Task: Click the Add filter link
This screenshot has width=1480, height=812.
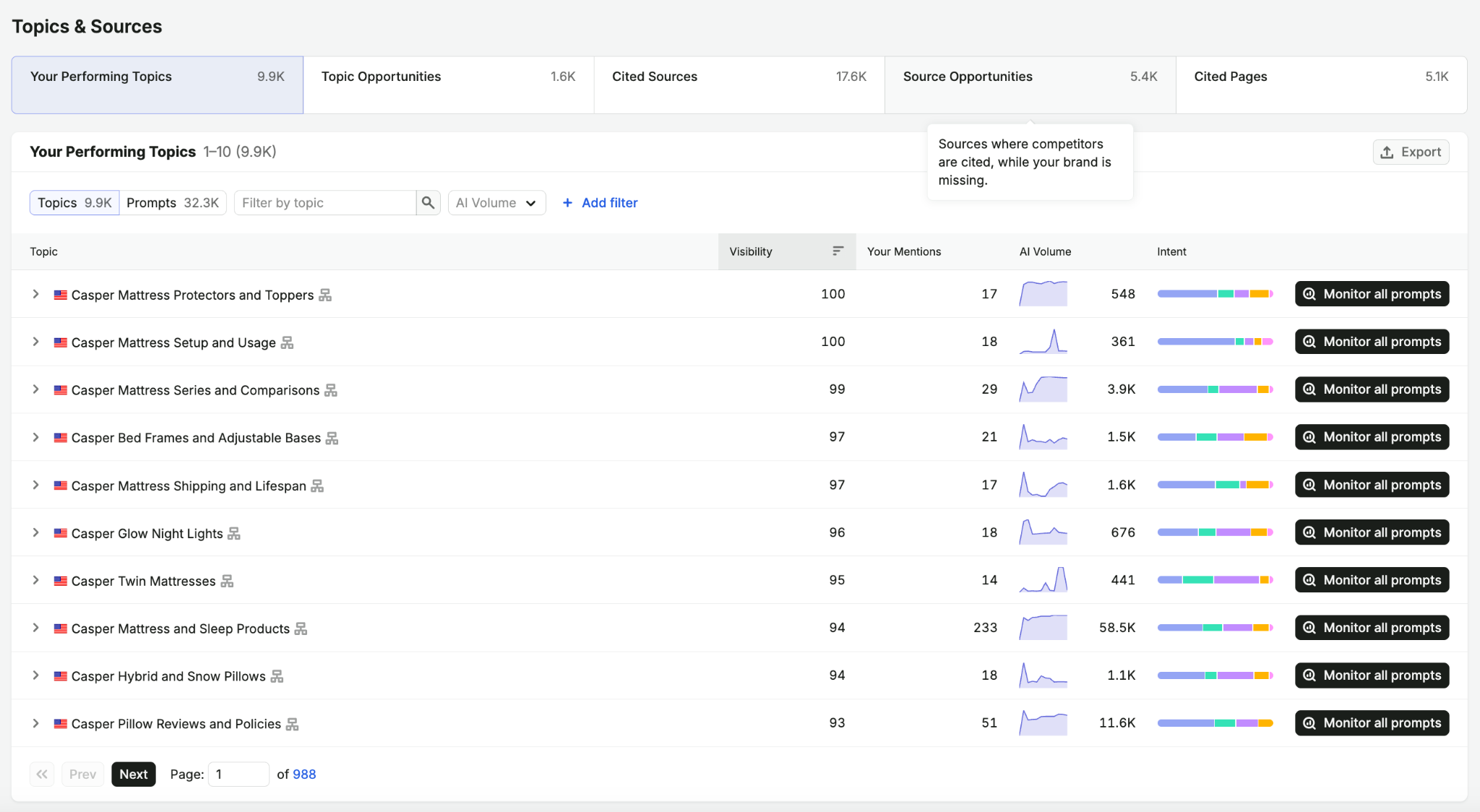Action: 600,203
